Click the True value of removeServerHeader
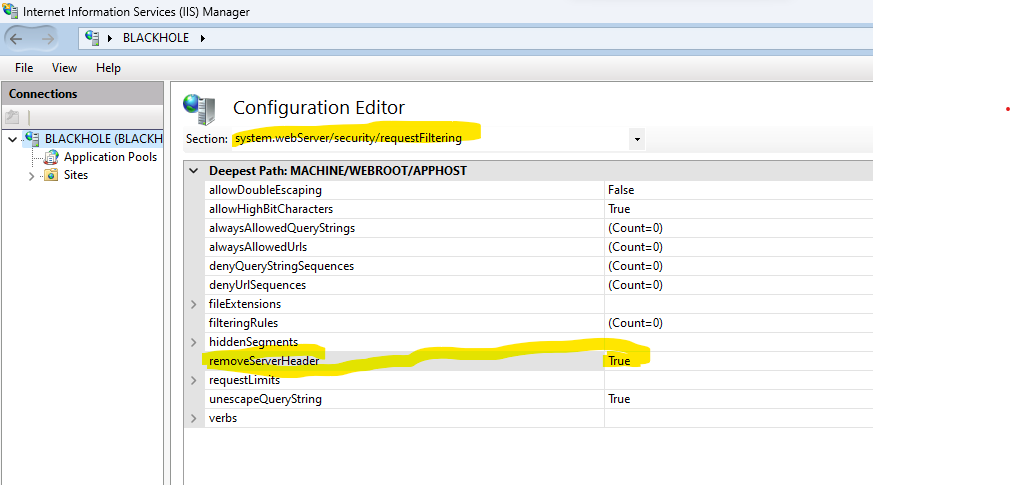 click(619, 361)
